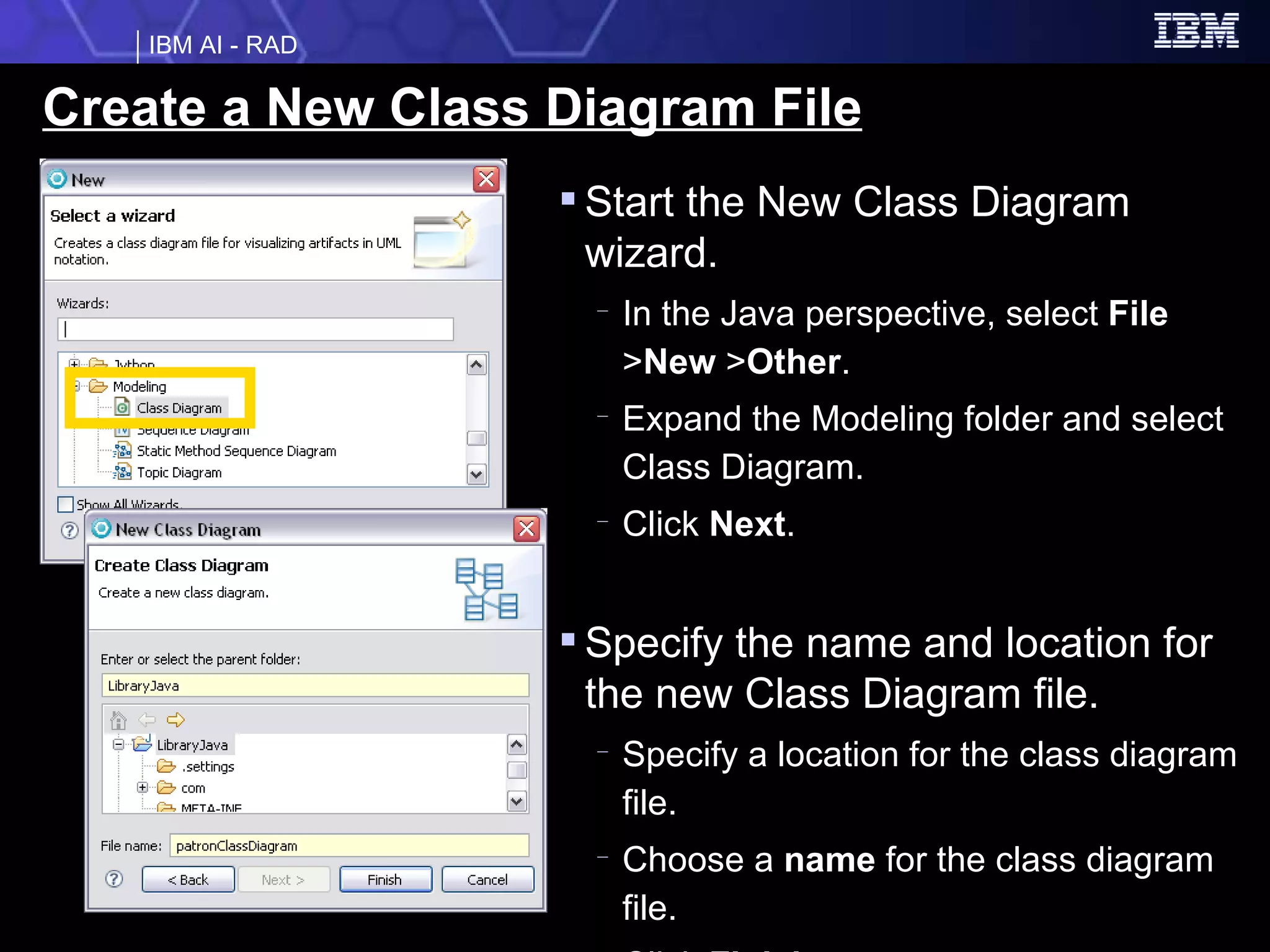Go back with the < Back button
1270x952 pixels.
pyautogui.click(x=188, y=879)
